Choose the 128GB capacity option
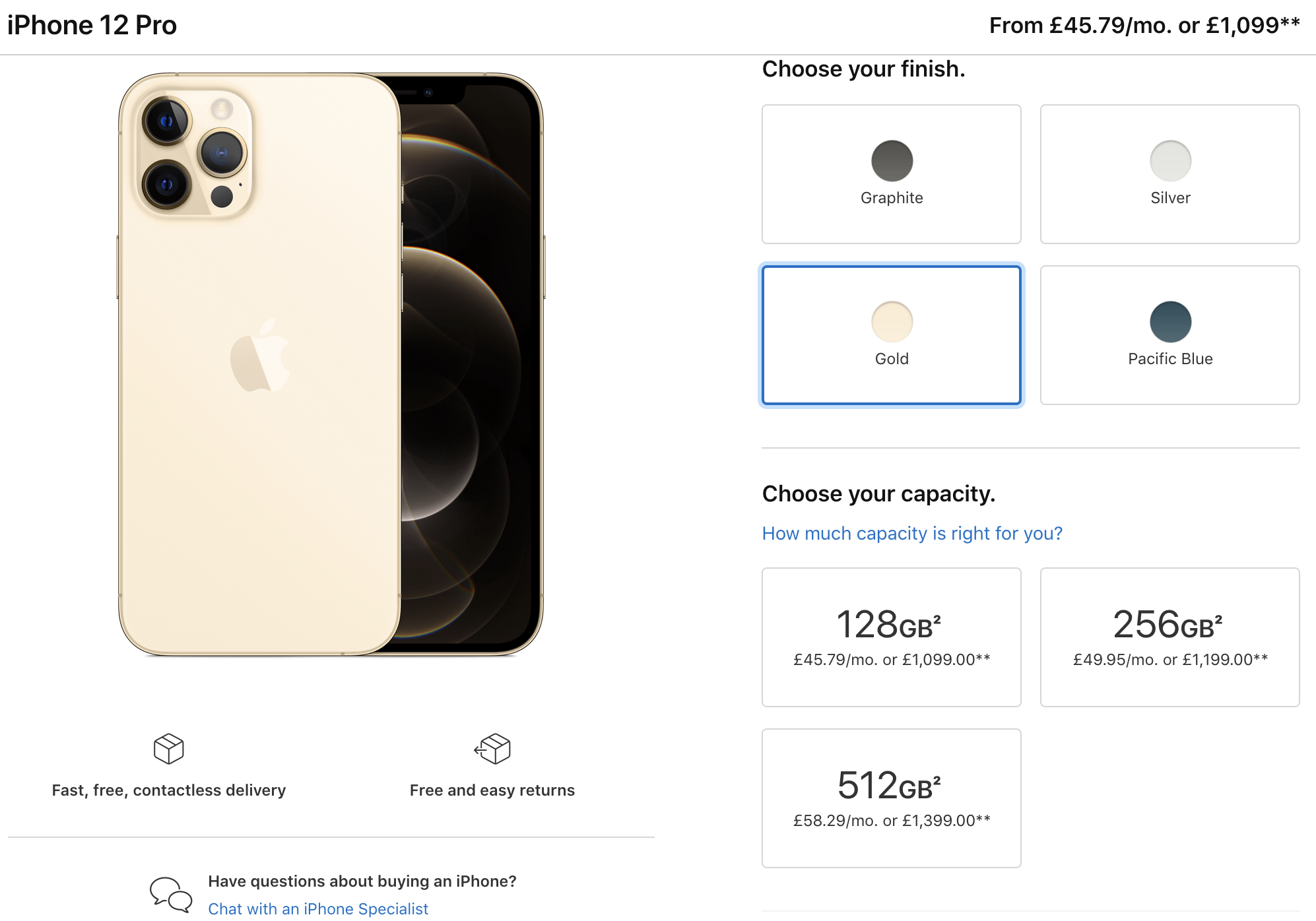 coord(891,637)
